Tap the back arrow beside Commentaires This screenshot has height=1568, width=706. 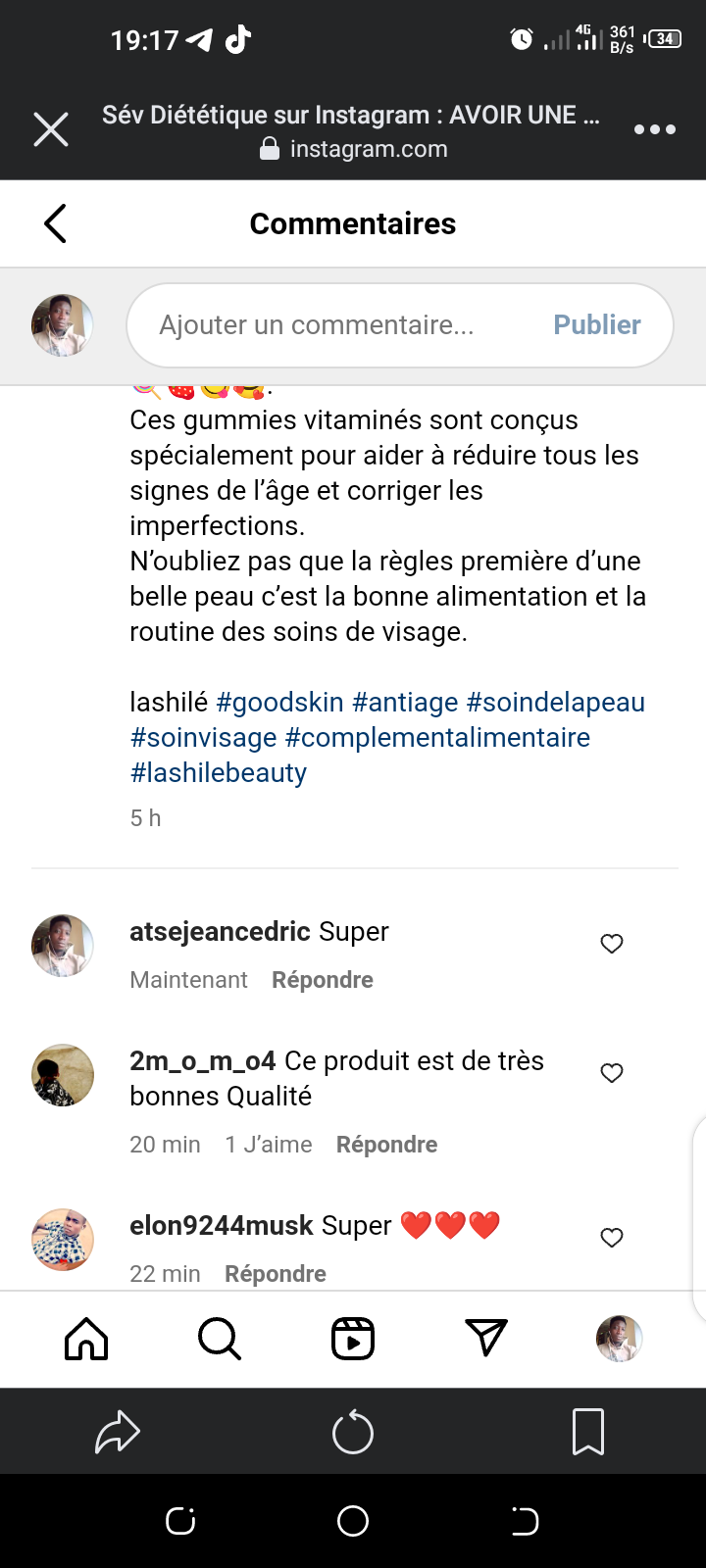tap(56, 223)
